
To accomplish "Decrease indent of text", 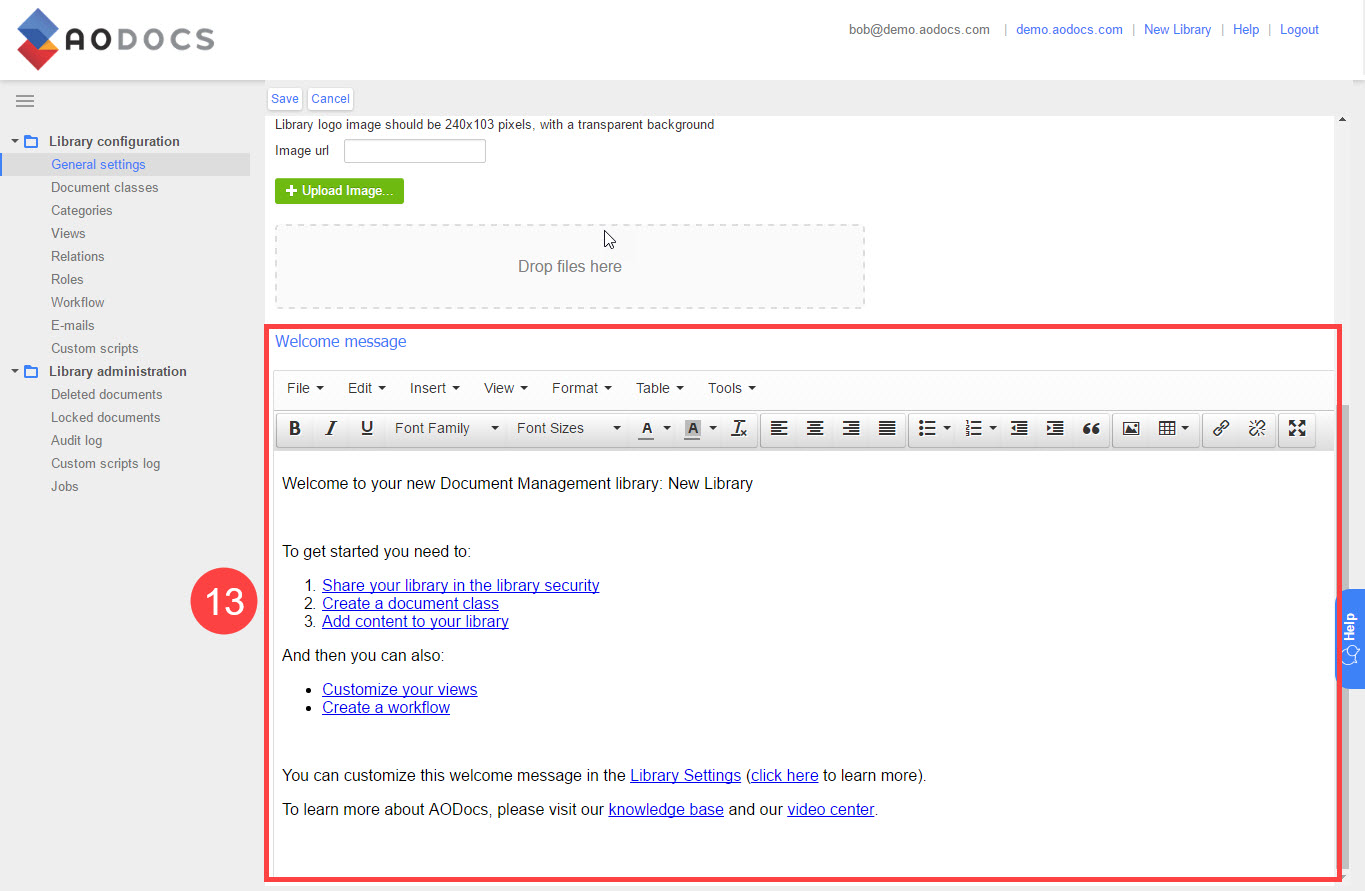I will tap(1019, 428).
